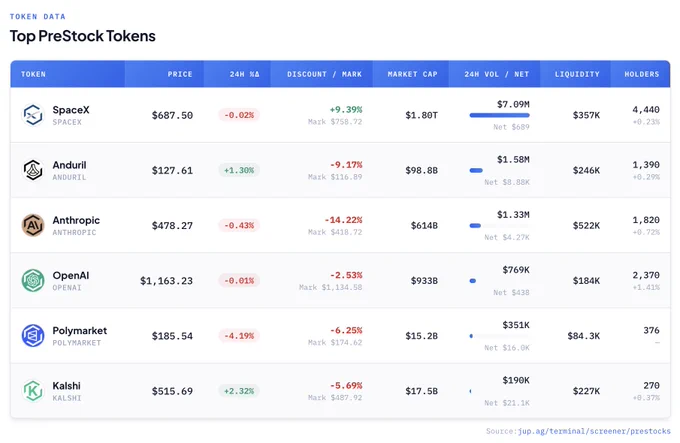Viewport: 680px width, 443px height.
Task: Click the SpaceX token name
Action: pyautogui.click(x=71, y=110)
